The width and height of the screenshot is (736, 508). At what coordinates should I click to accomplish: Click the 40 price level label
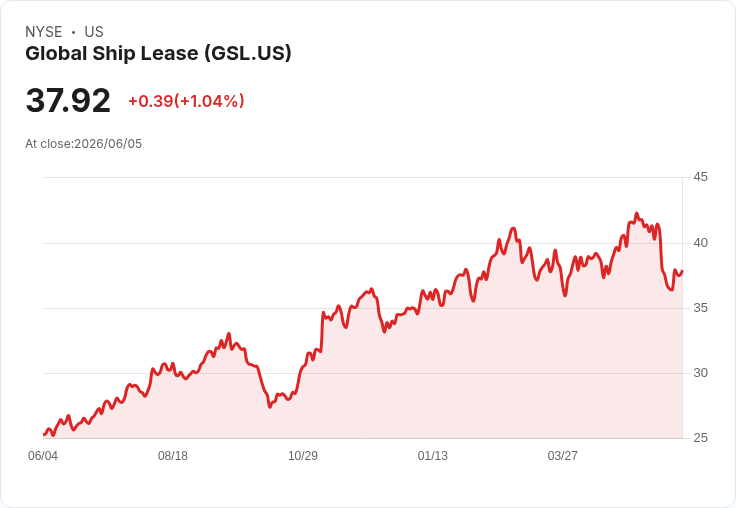(x=700, y=243)
